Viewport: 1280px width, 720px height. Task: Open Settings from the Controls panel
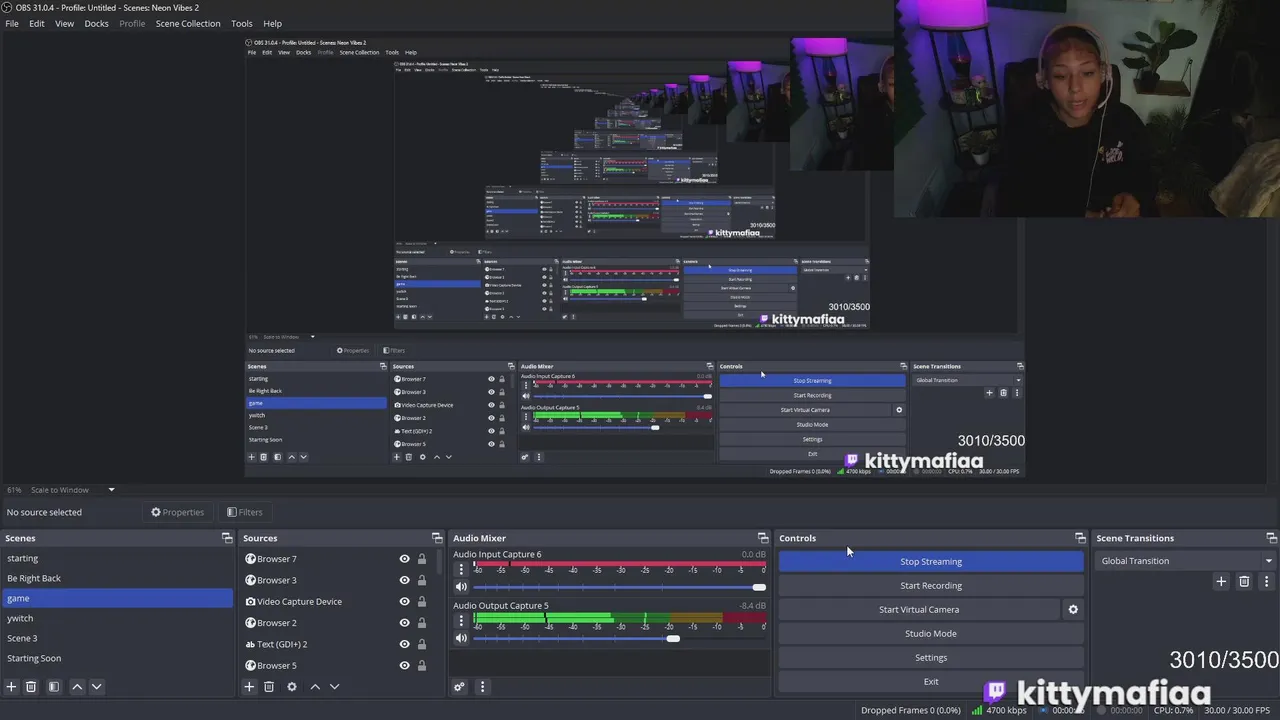931,657
